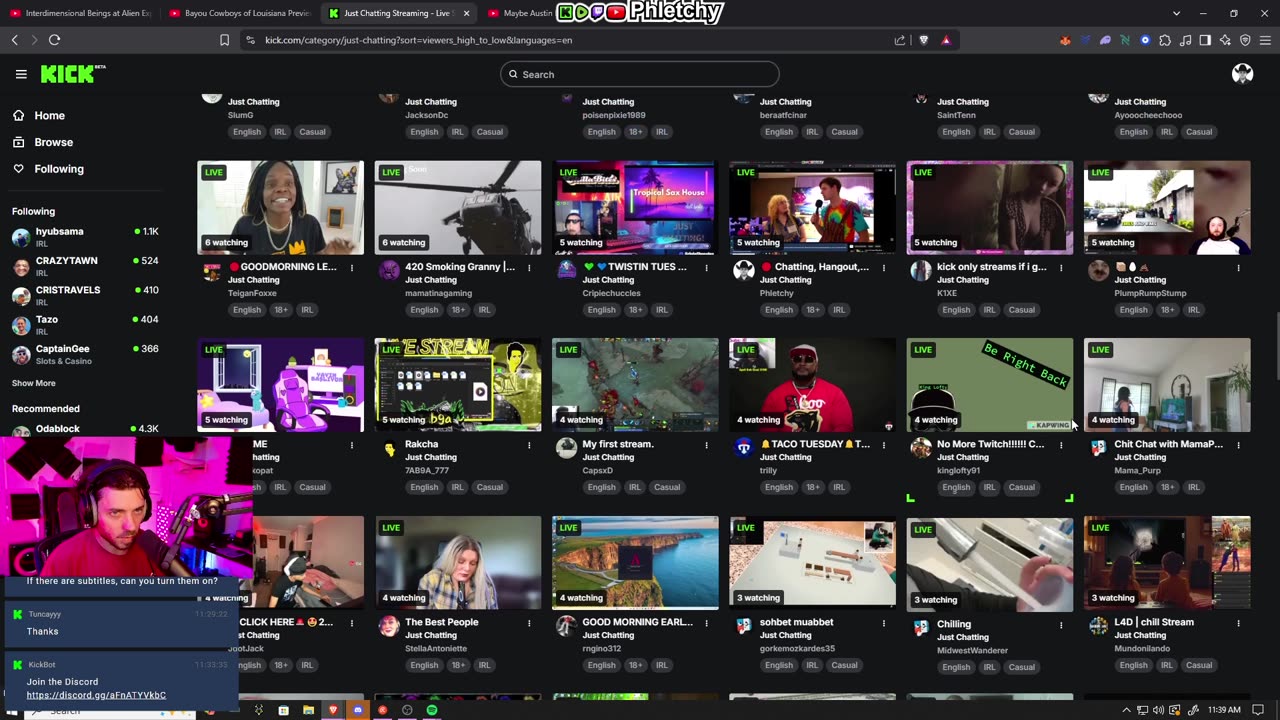Open the browser main menu hamburger

(x=1265, y=40)
